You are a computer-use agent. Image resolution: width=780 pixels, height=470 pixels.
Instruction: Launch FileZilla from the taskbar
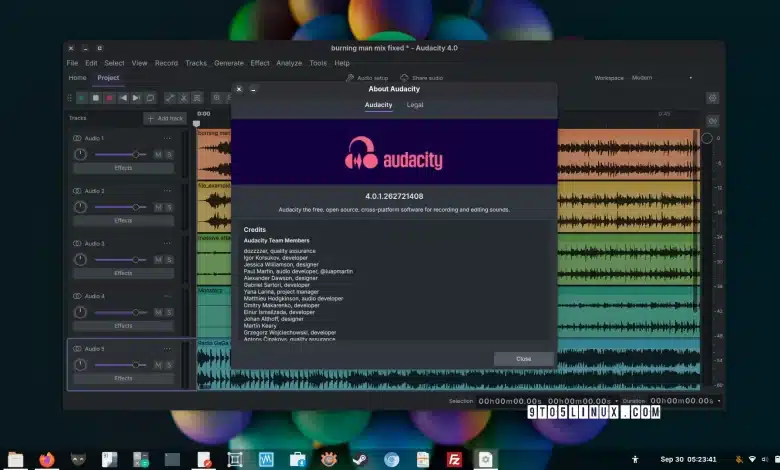(x=454, y=459)
